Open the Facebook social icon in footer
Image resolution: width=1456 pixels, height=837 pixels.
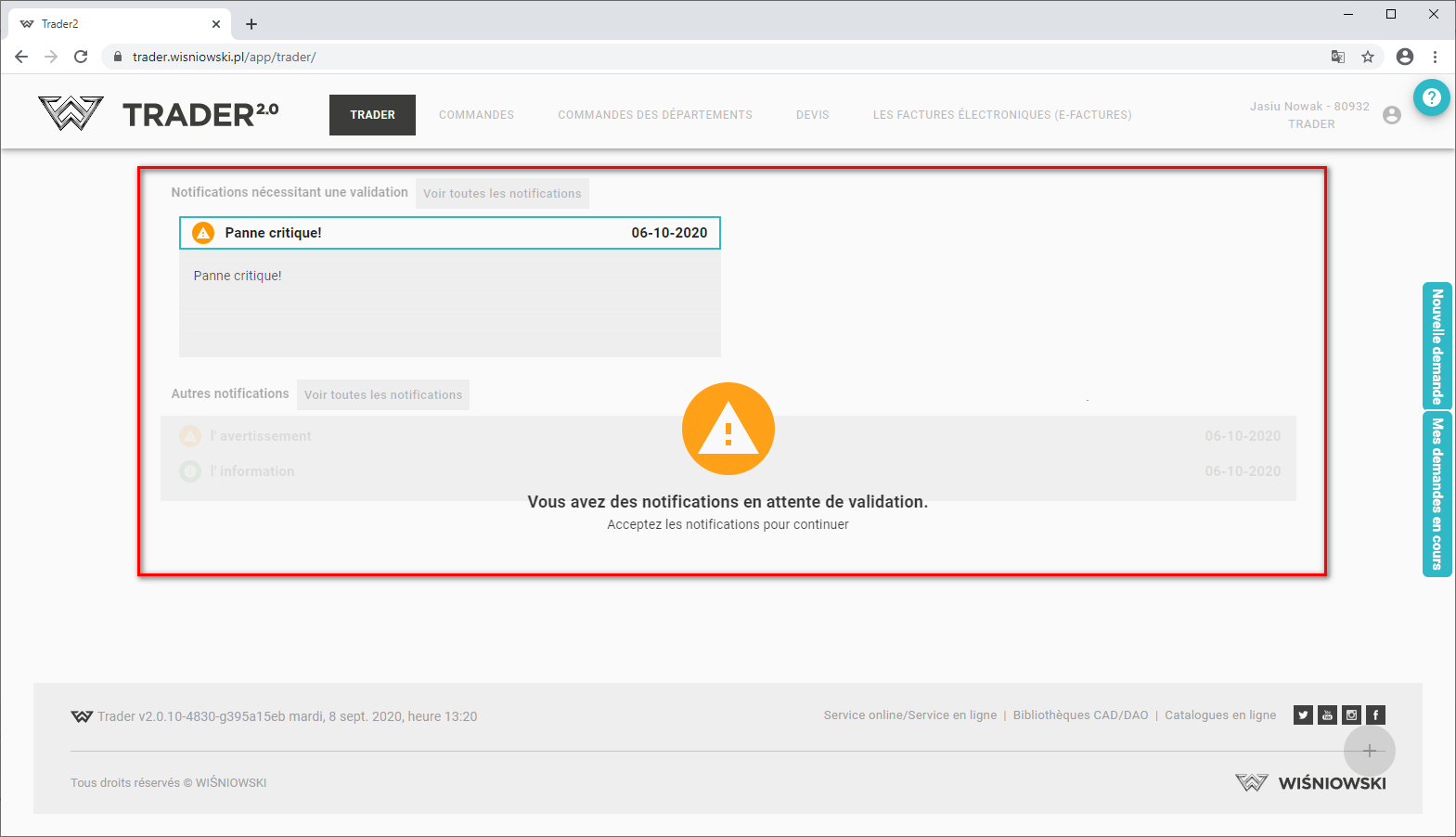tap(1375, 715)
